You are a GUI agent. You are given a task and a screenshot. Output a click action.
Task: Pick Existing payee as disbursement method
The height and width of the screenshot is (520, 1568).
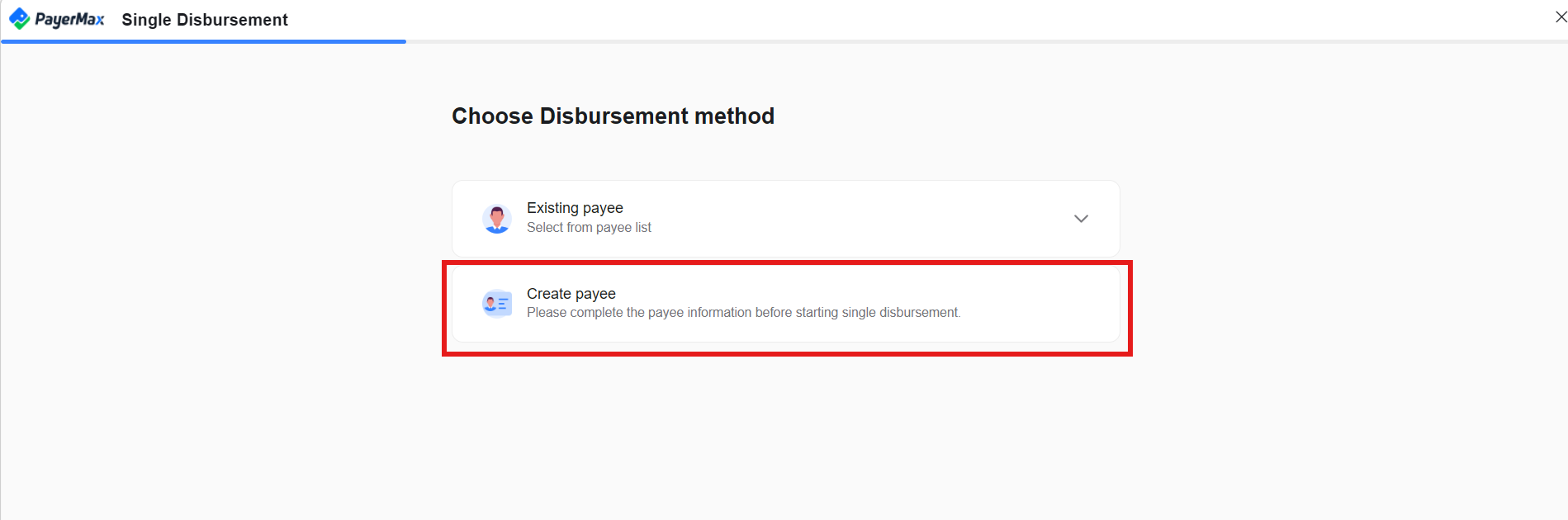tap(784, 218)
